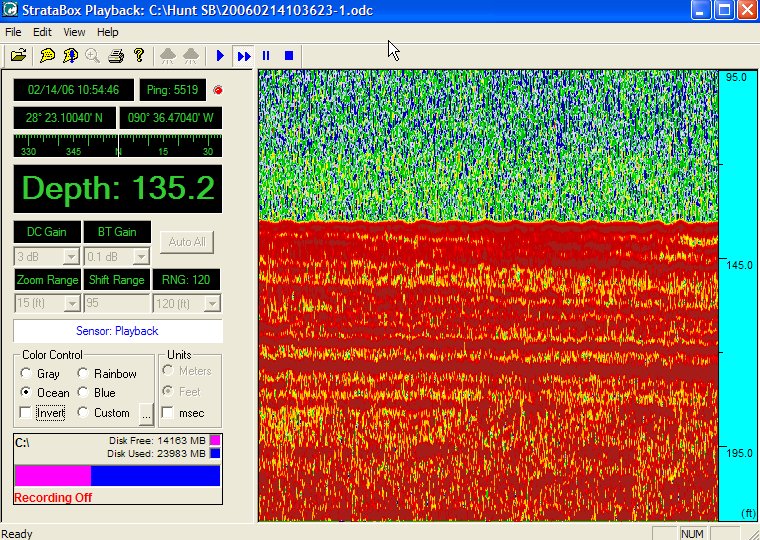Viewport: 760px width, 540px height.
Task: Enable the Invert checkbox
Action: pyautogui.click(x=26, y=412)
